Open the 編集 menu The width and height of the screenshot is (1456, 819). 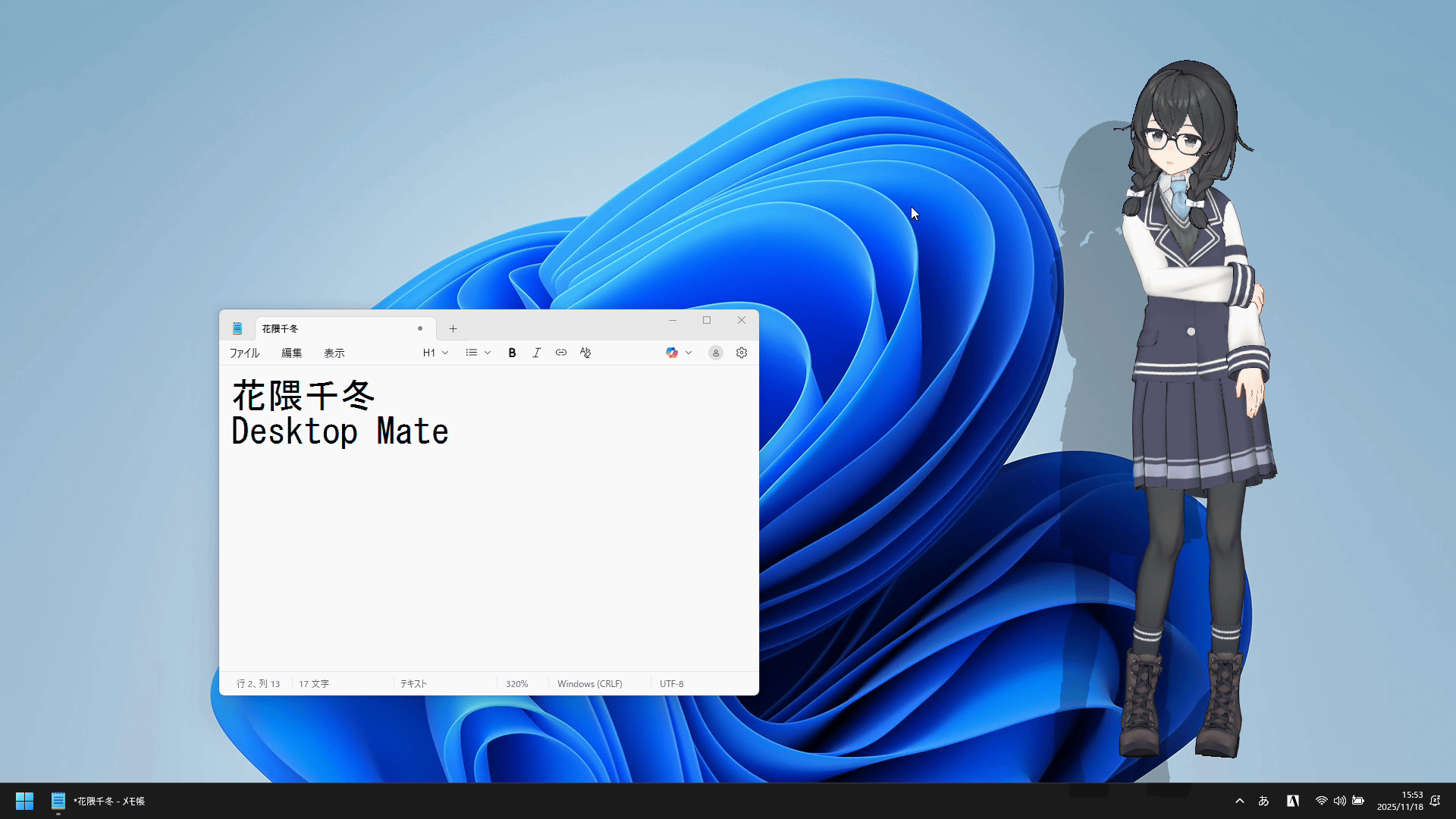[x=291, y=353]
